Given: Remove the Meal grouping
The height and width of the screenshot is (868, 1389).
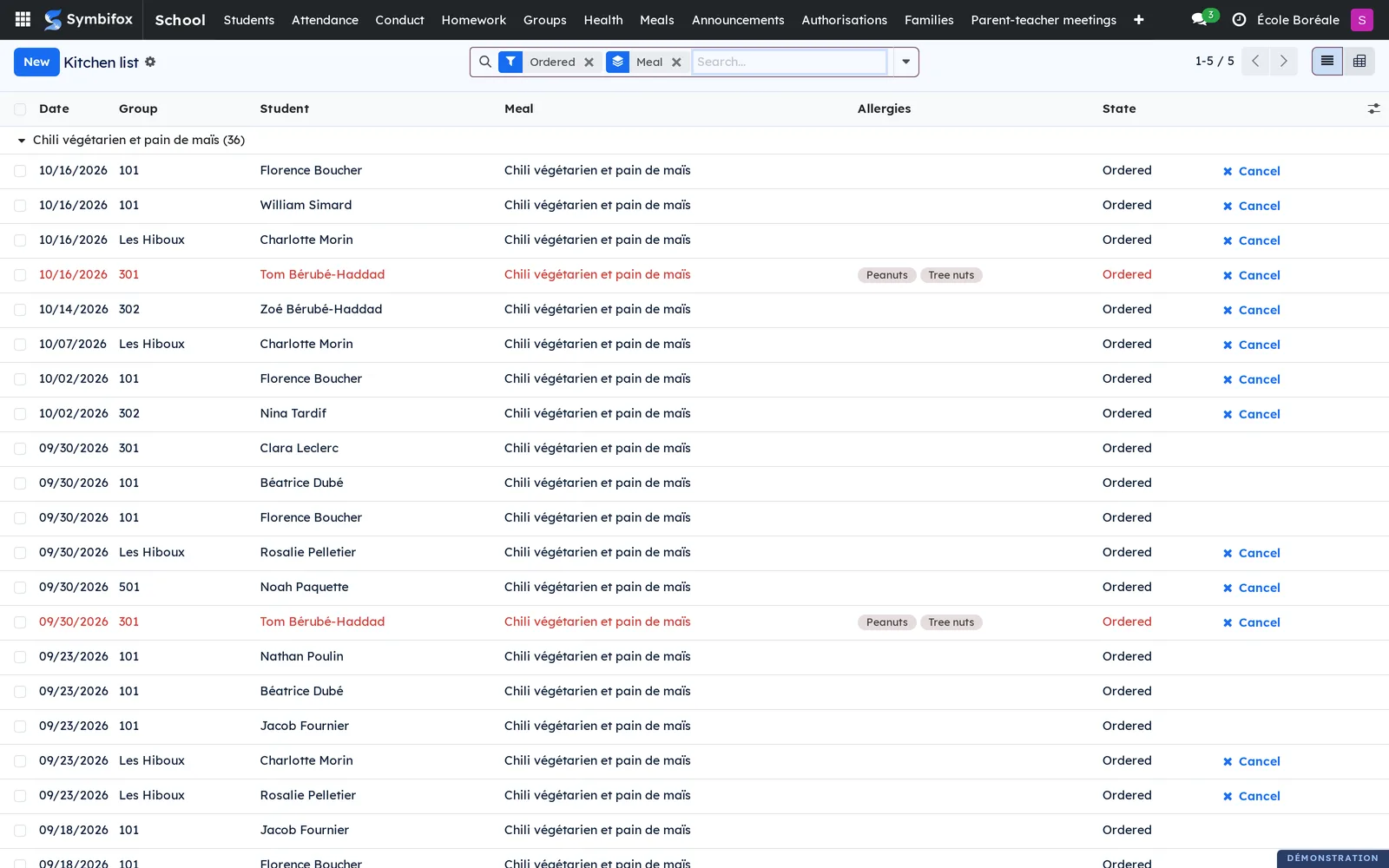Looking at the screenshot, I should (676, 62).
